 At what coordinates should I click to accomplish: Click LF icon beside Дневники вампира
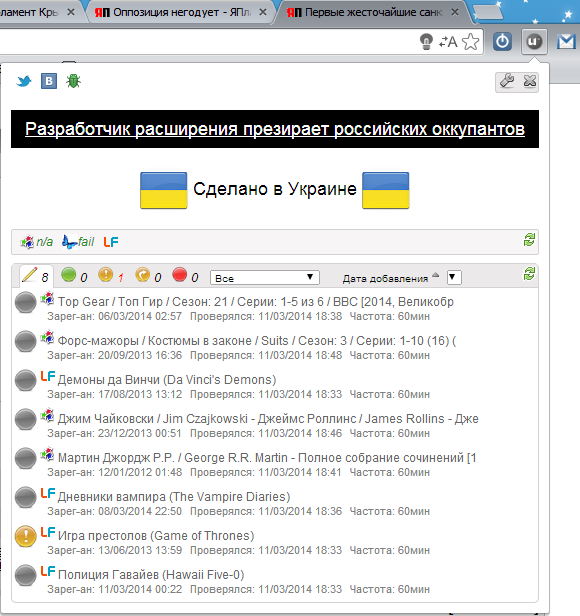coord(48,493)
